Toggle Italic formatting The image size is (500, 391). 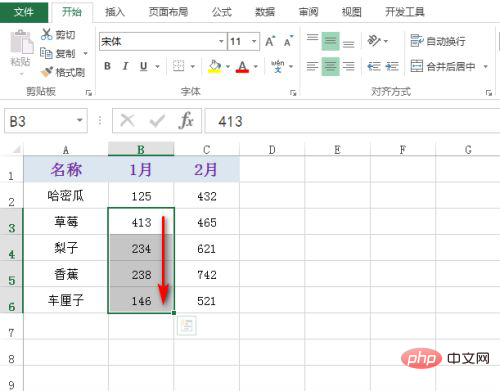pos(125,66)
